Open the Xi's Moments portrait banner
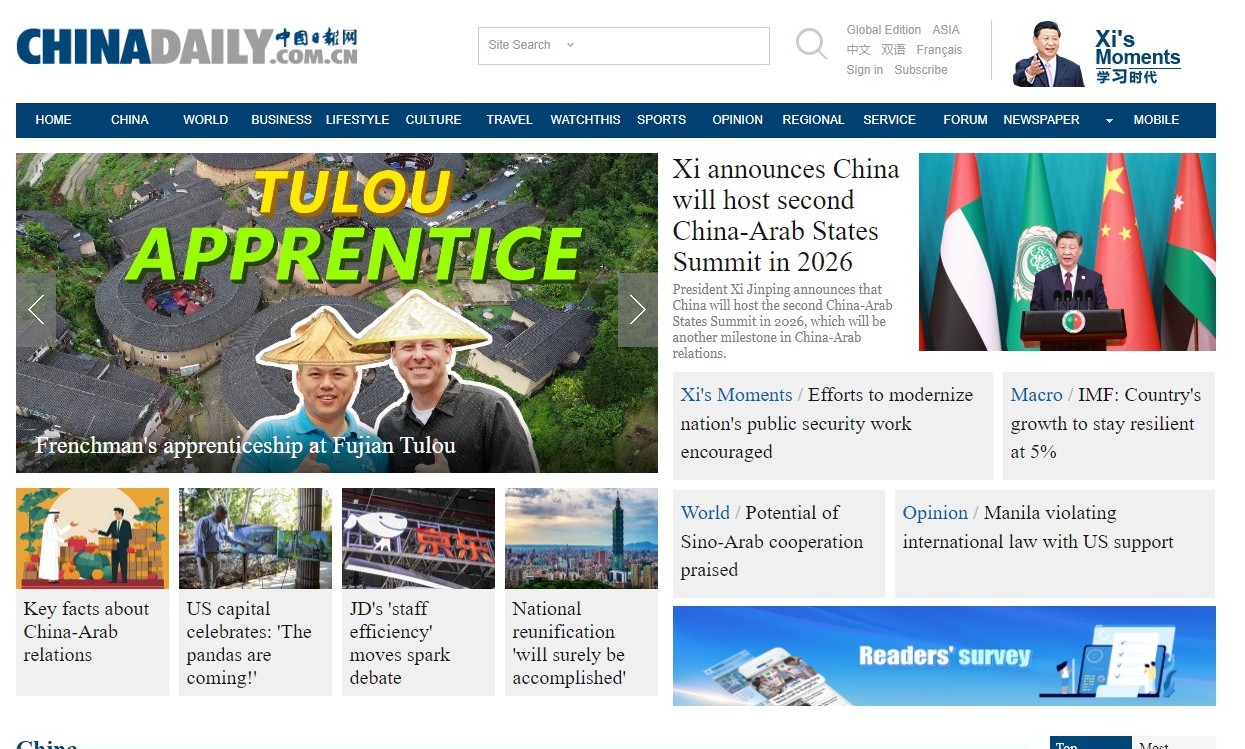 [1098, 54]
